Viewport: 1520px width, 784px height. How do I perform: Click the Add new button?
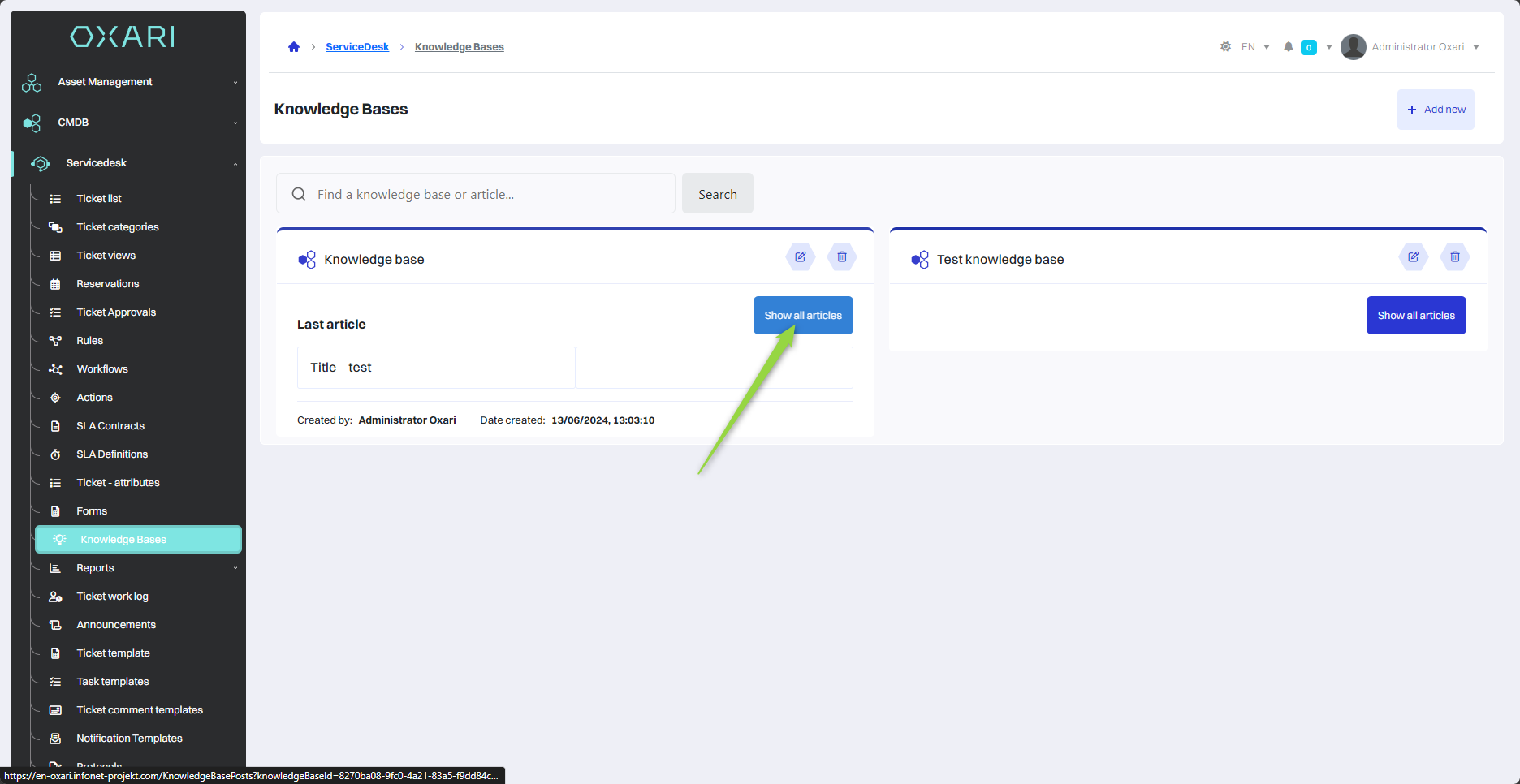pos(1436,110)
